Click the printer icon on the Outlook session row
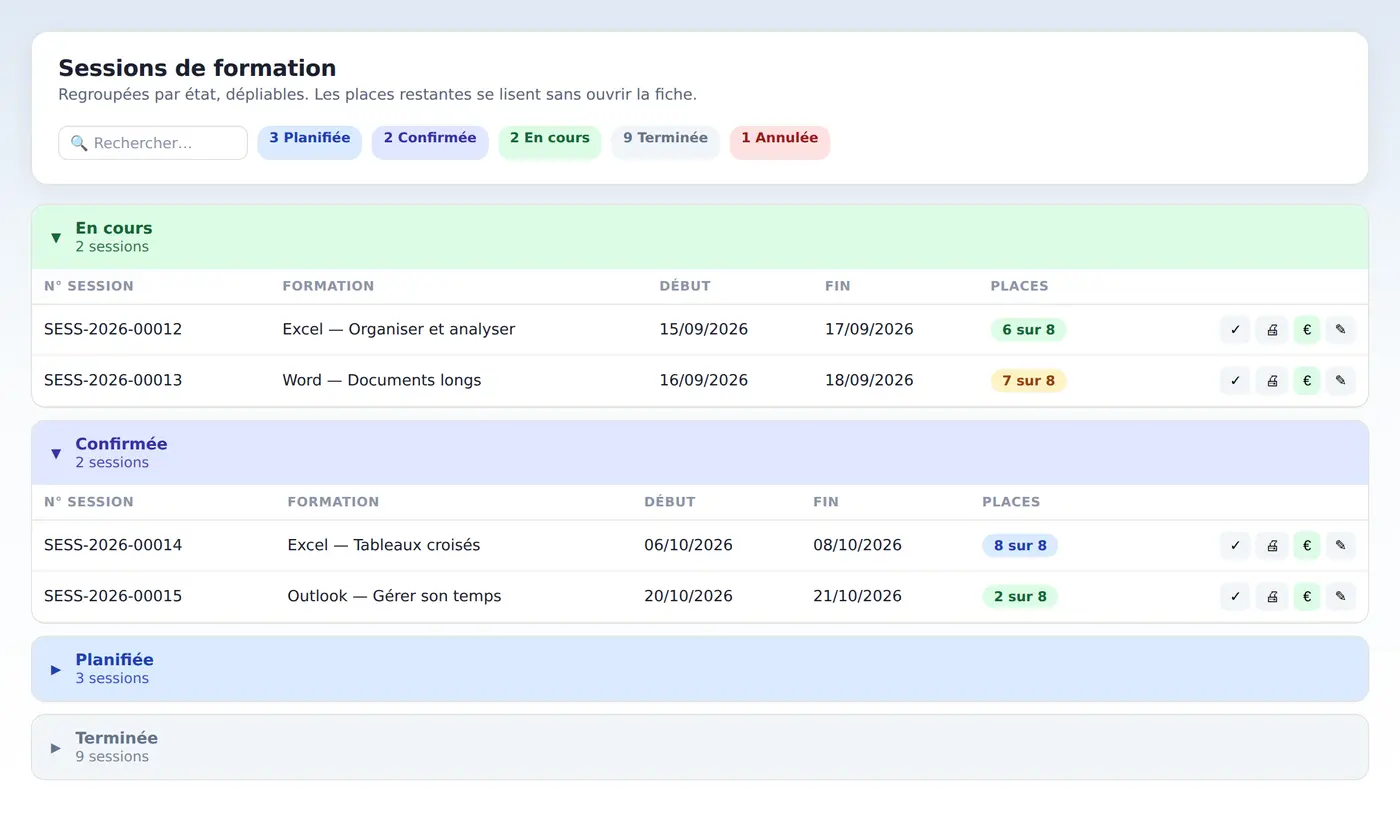1400x823 pixels. pyautogui.click(x=1272, y=597)
